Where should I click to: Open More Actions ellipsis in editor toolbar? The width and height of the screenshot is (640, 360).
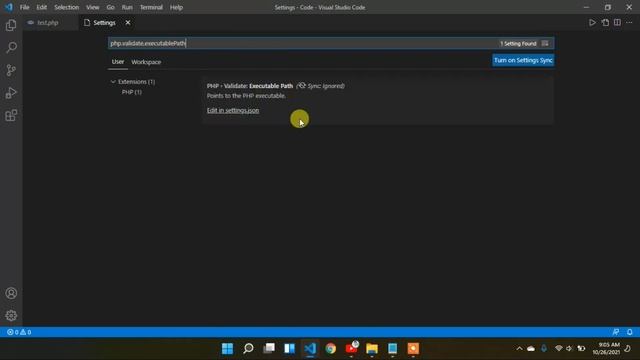click(x=629, y=23)
